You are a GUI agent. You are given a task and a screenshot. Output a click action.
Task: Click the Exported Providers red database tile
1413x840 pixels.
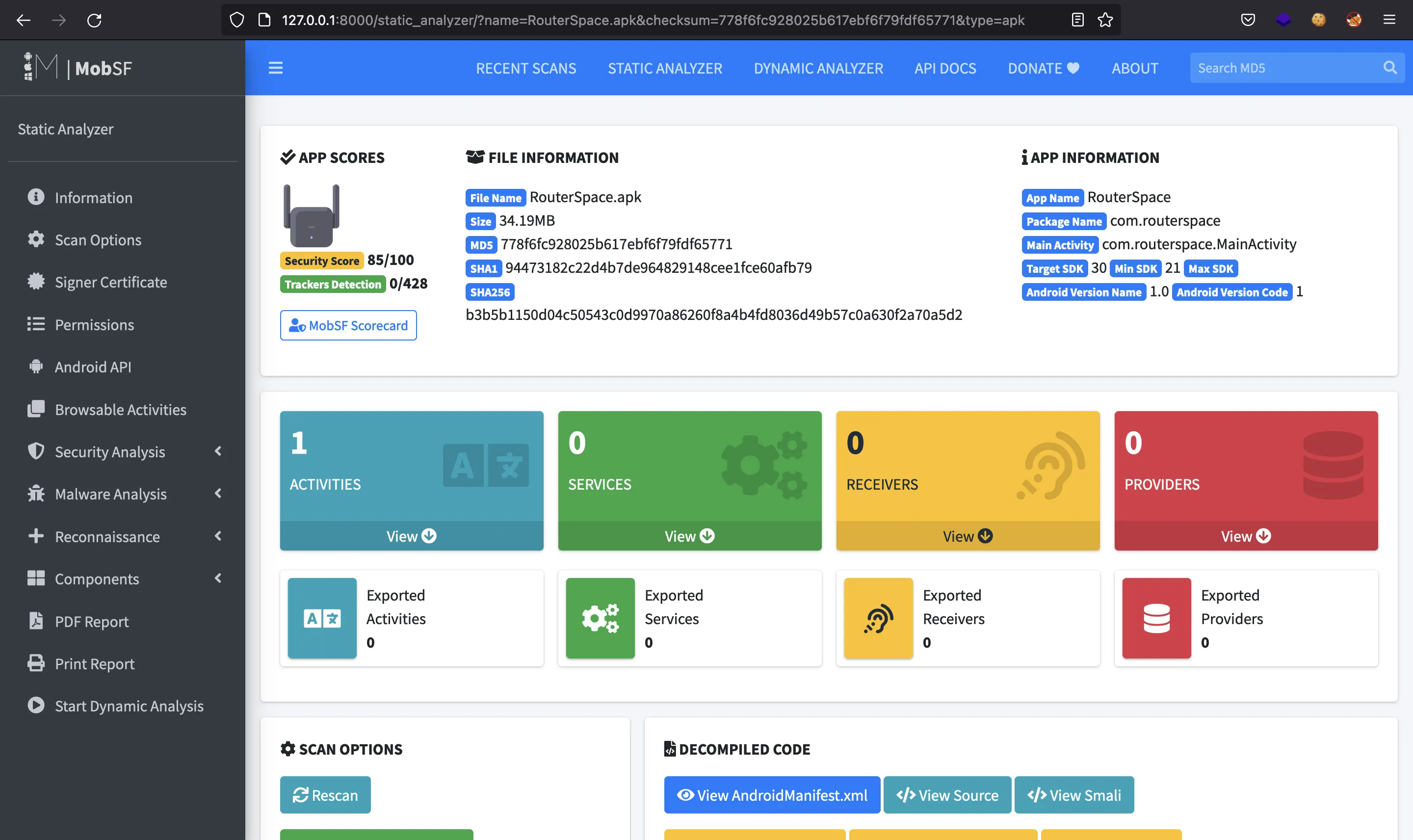1157,618
